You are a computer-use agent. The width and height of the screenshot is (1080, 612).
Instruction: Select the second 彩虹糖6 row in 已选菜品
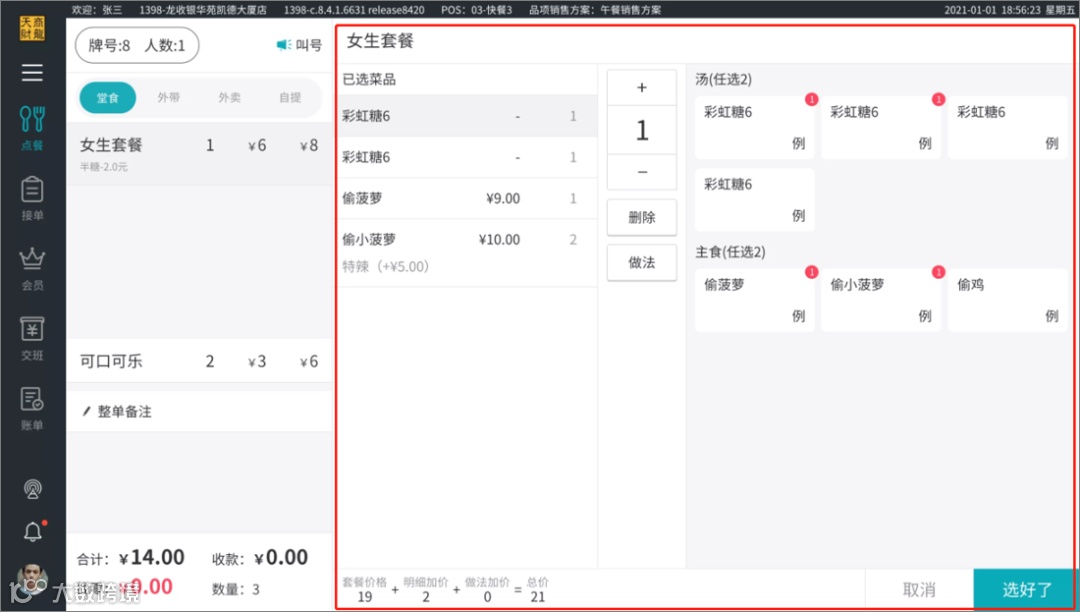[468, 157]
